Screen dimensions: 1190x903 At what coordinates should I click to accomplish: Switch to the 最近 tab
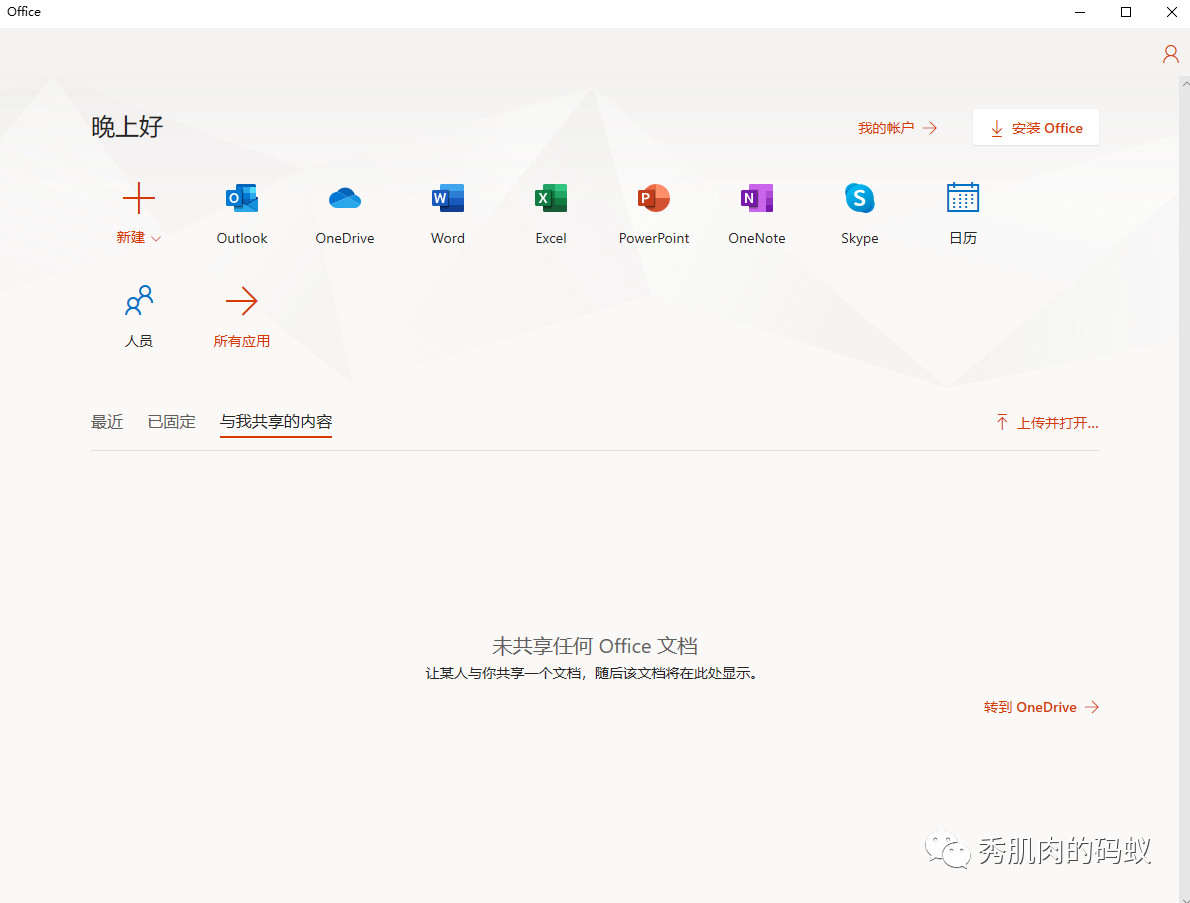[x=107, y=422]
